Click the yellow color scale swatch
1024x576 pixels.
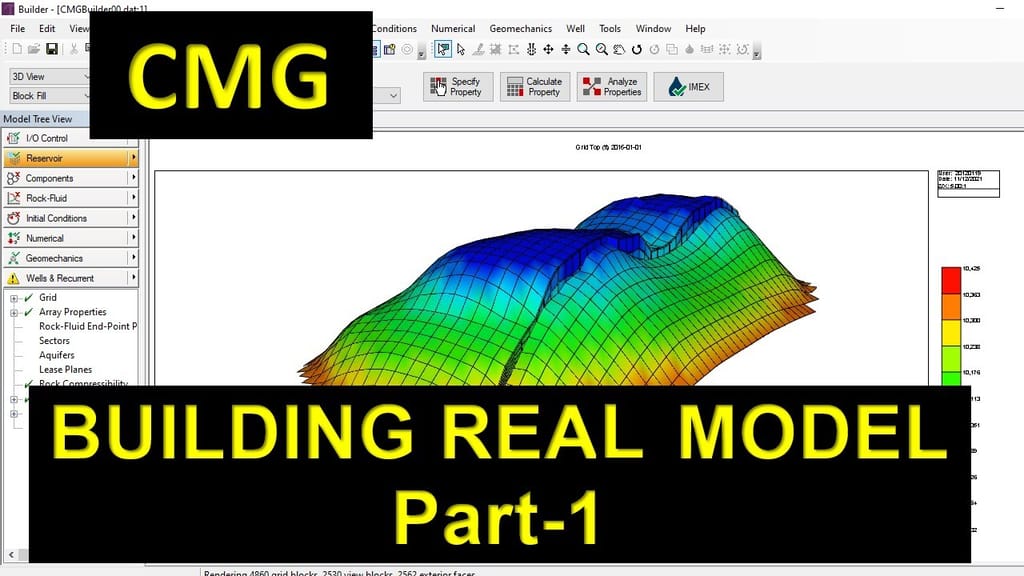click(951, 333)
